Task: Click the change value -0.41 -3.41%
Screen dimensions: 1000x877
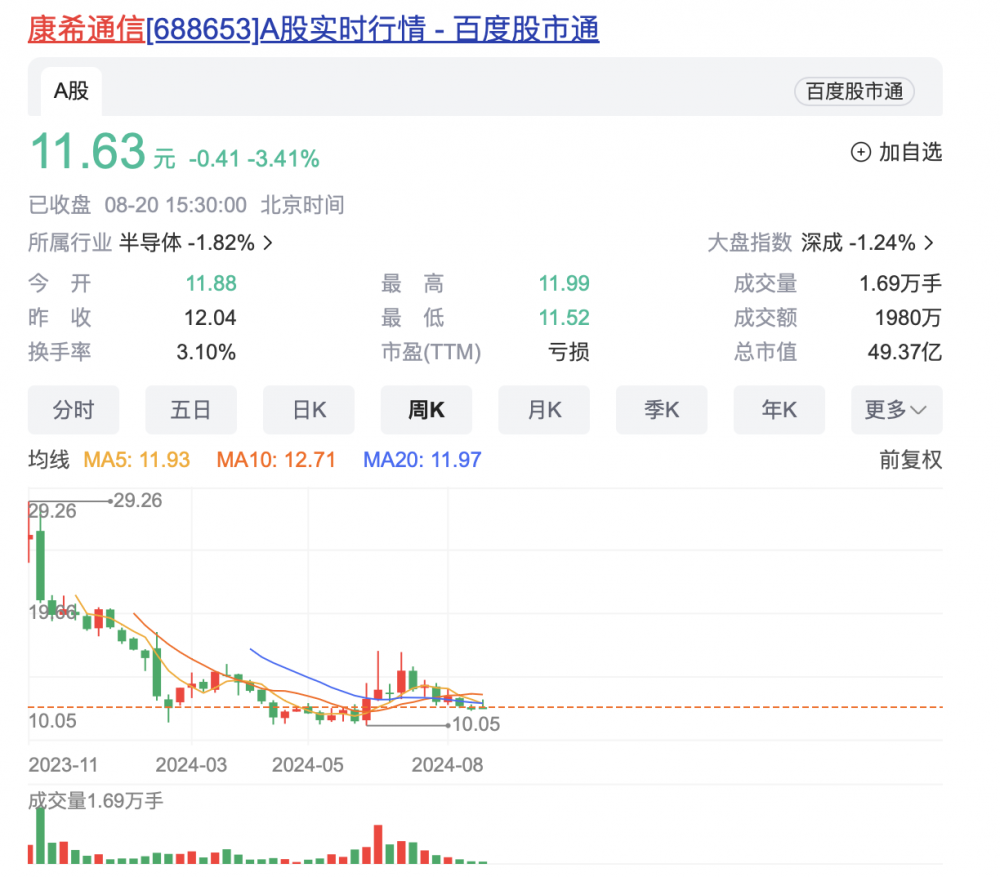Action: coord(254,159)
